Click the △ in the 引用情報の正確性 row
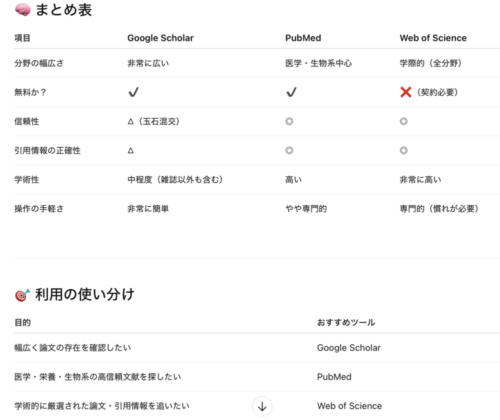500x420 pixels. pyautogui.click(x=131, y=151)
